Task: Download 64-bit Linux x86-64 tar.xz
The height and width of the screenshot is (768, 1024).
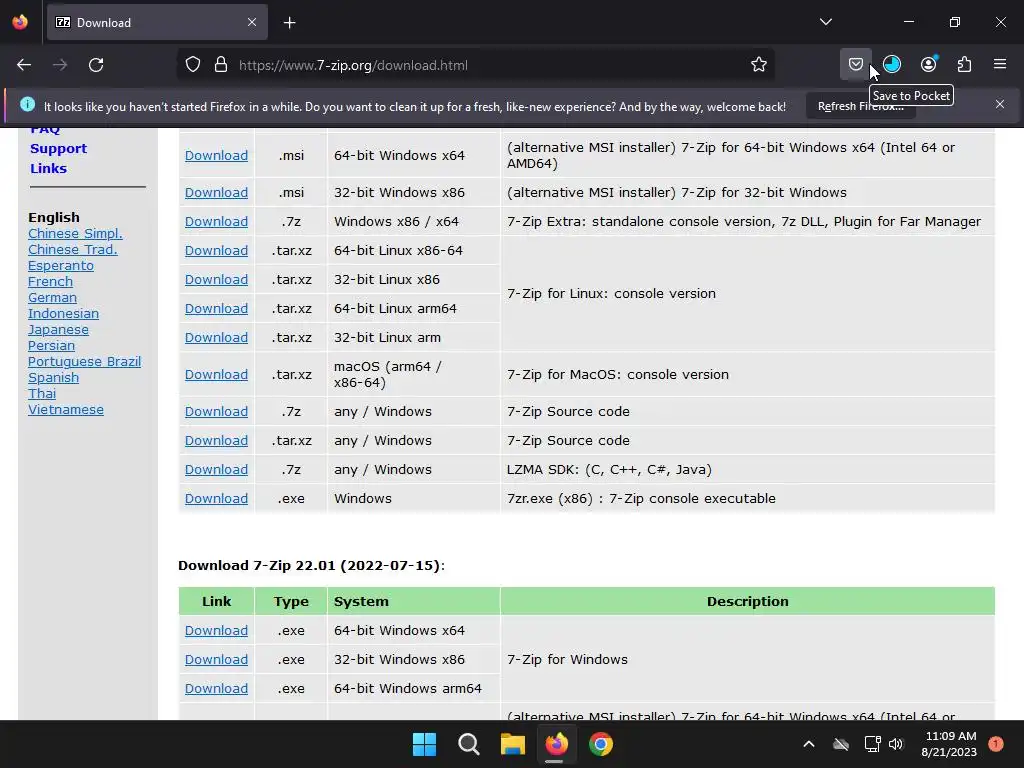Action: pos(216,250)
